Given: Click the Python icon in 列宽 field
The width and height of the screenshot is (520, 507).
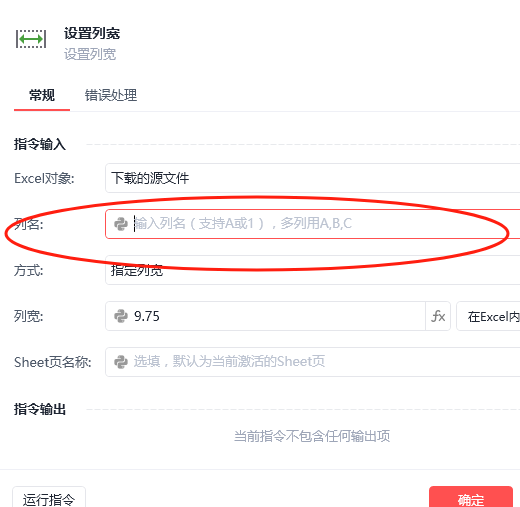Looking at the screenshot, I should point(121,316).
